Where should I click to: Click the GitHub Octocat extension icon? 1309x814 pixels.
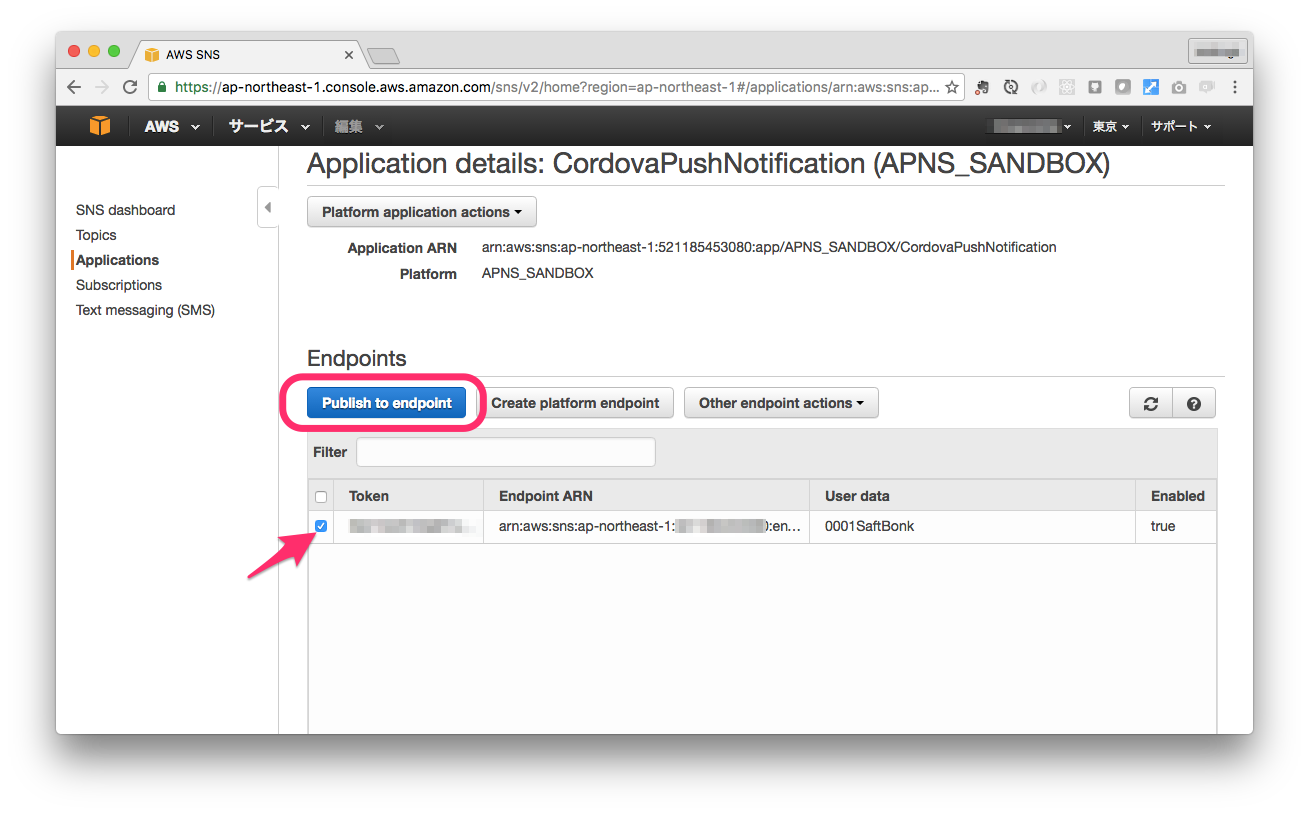coord(1095,87)
